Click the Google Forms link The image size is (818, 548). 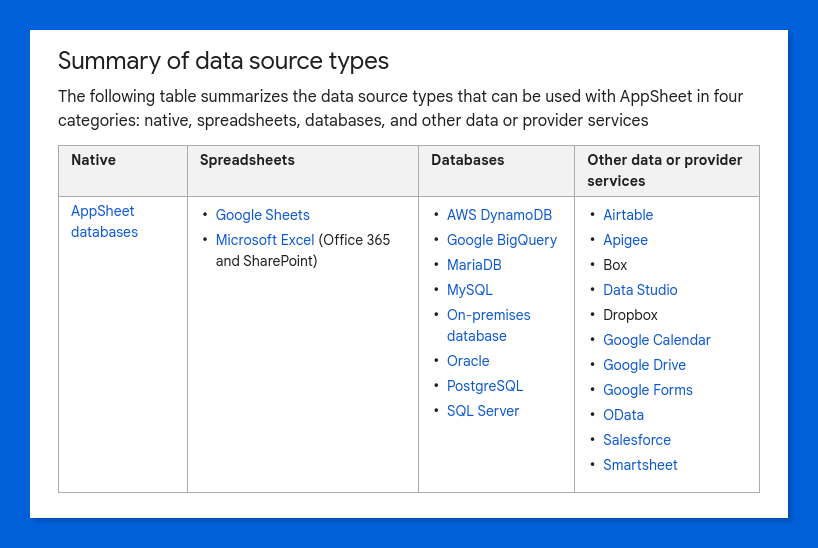click(x=648, y=390)
